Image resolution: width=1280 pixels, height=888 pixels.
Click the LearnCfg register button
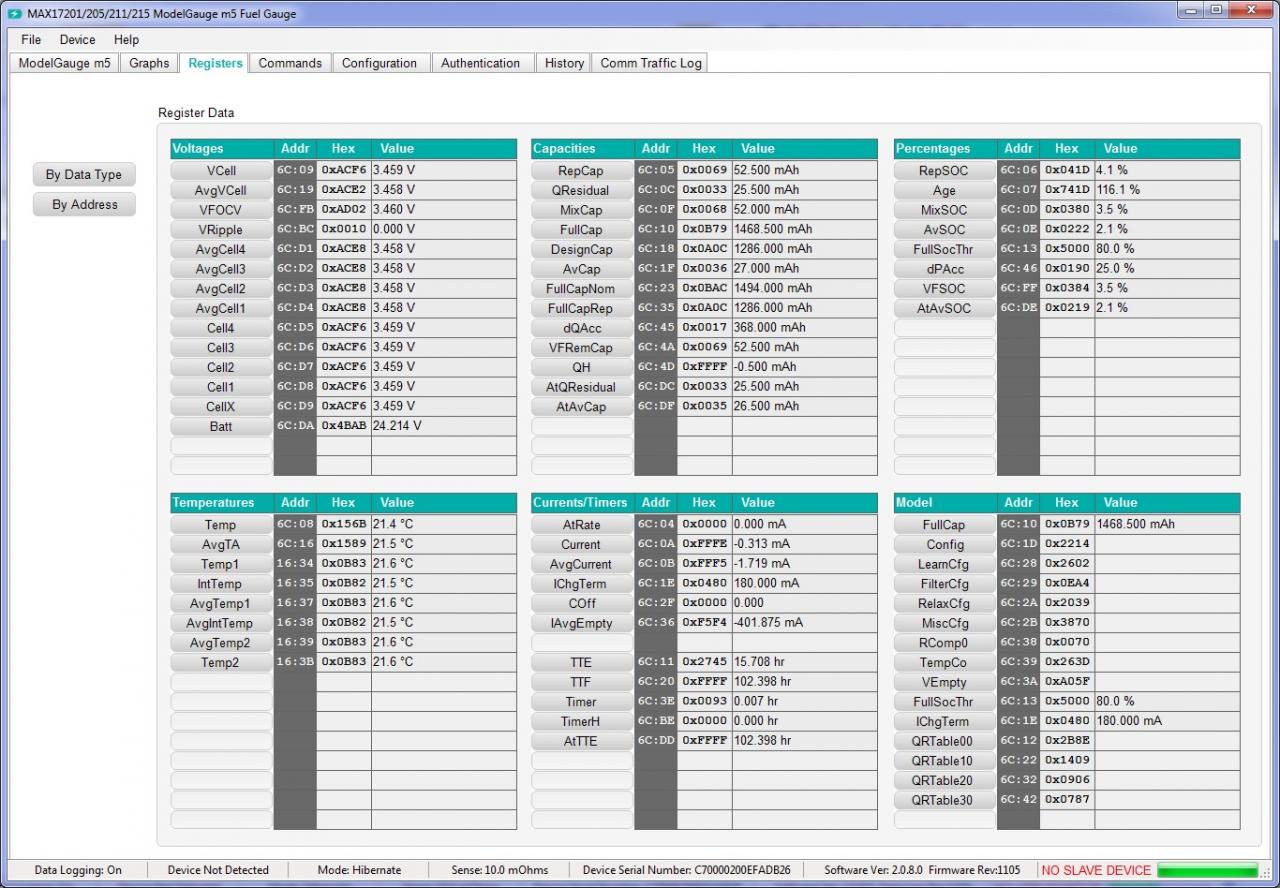coord(944,564)
